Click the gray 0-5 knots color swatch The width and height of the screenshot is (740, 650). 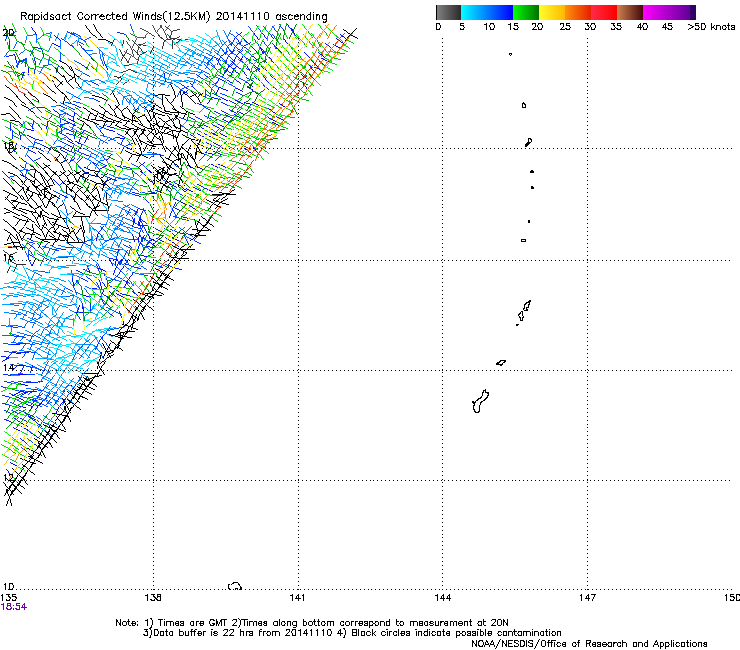[x=448, y=12]
